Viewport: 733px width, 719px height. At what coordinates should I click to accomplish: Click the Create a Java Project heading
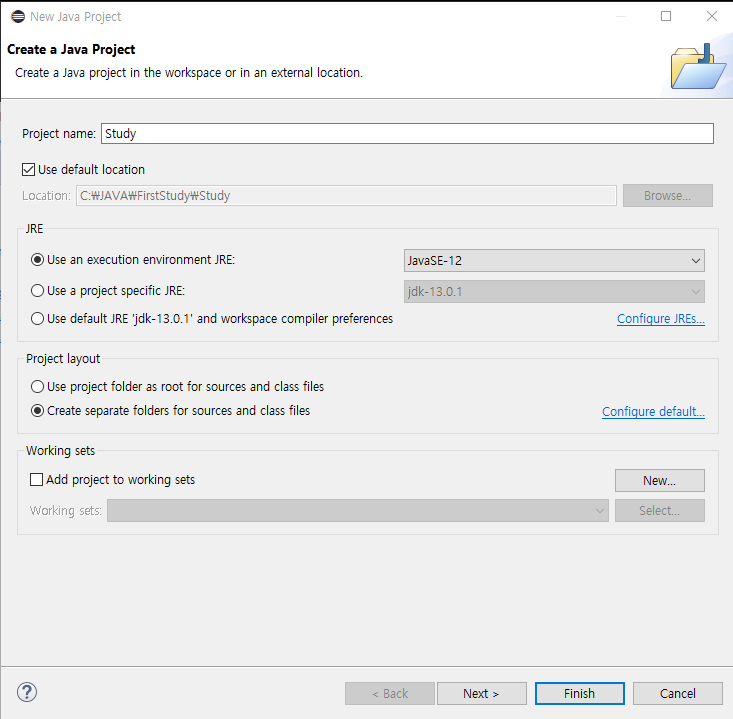pos(71,50)
